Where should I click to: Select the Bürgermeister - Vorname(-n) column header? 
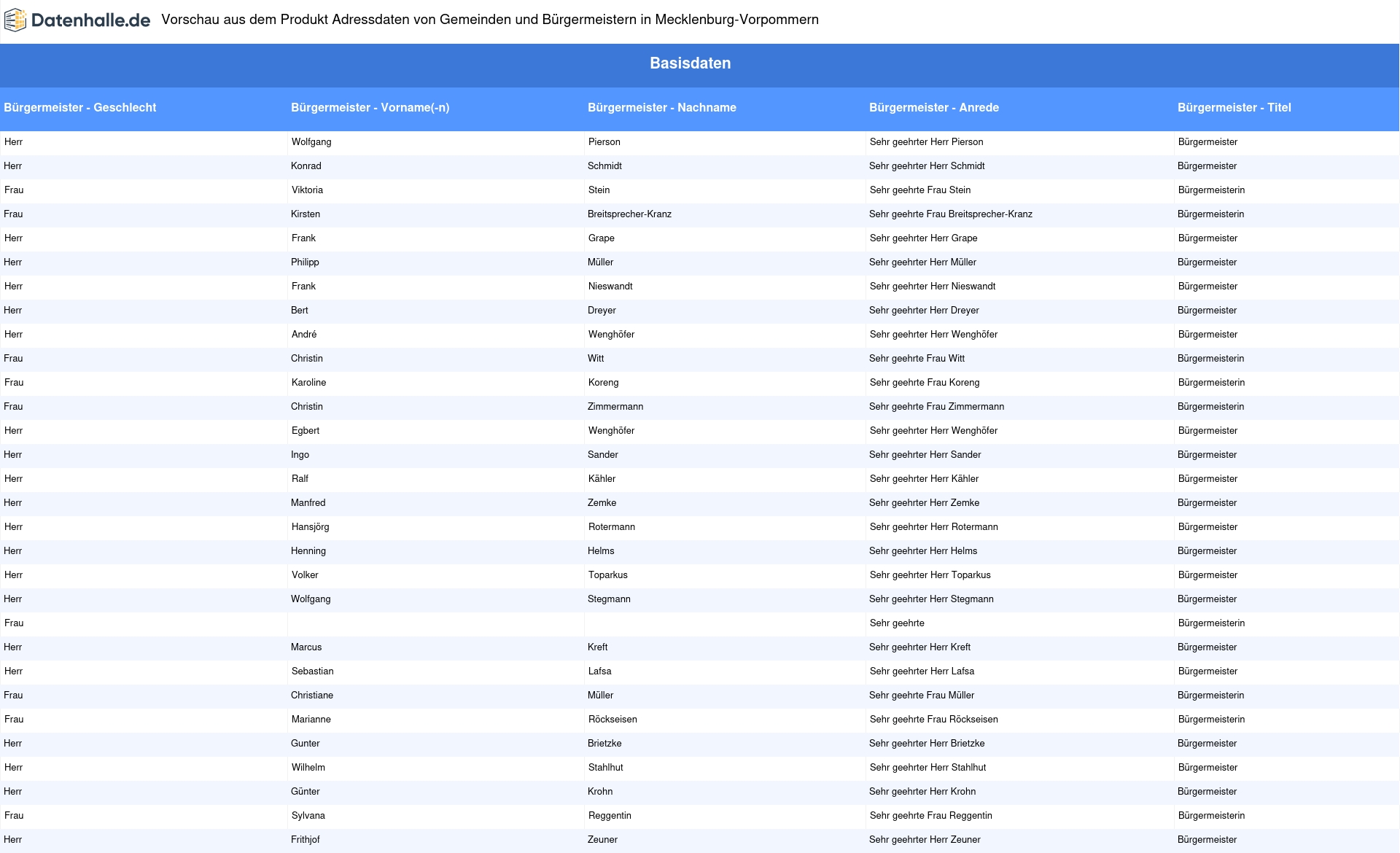(x=370, y=108)
